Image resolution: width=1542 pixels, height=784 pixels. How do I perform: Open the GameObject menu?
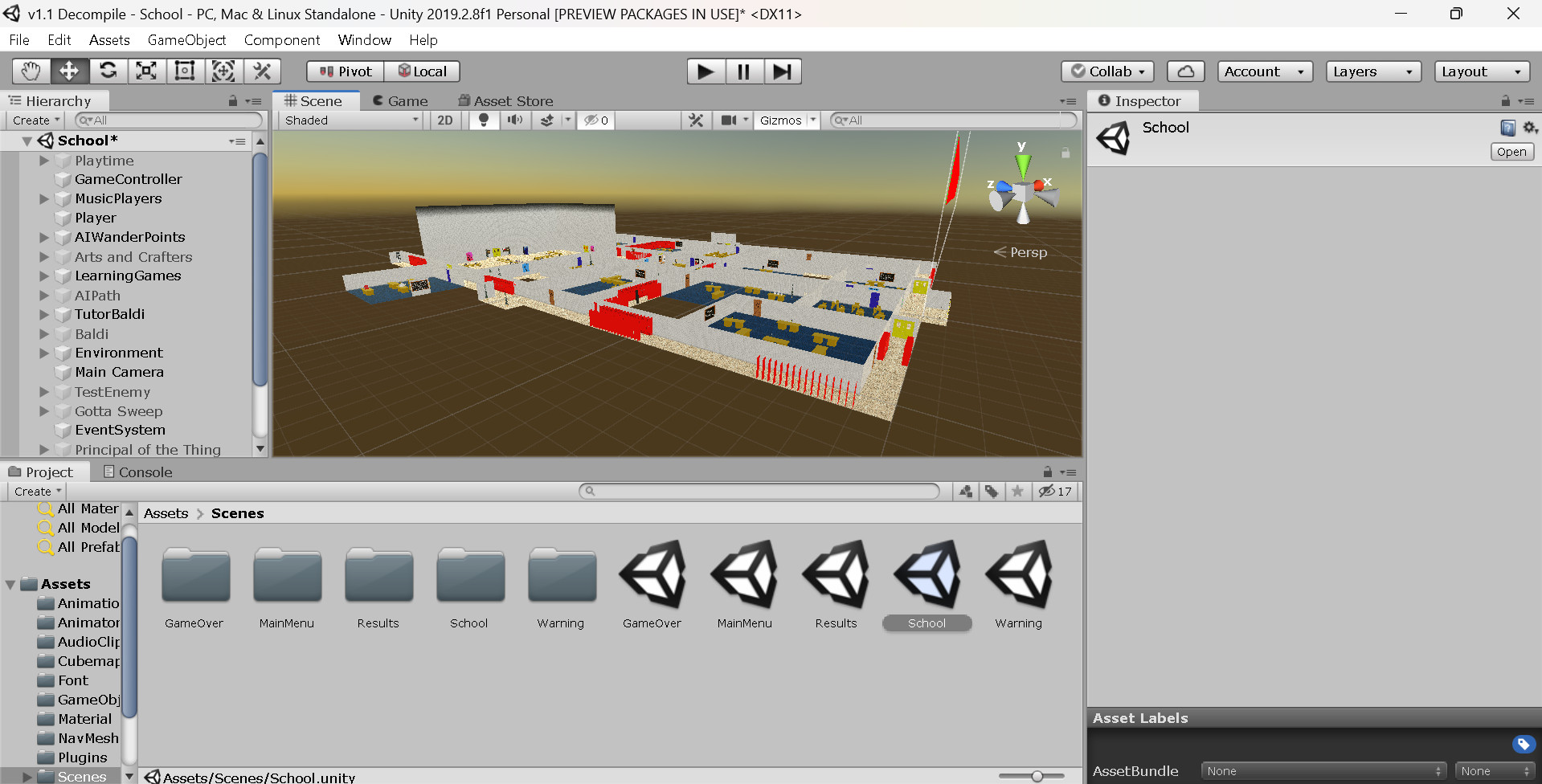pyautogui.click(x=186, y=39)
